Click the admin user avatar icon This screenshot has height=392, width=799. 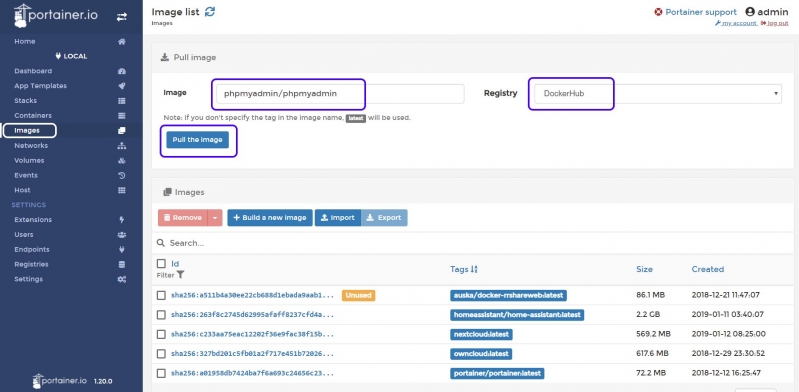point(750,12)
